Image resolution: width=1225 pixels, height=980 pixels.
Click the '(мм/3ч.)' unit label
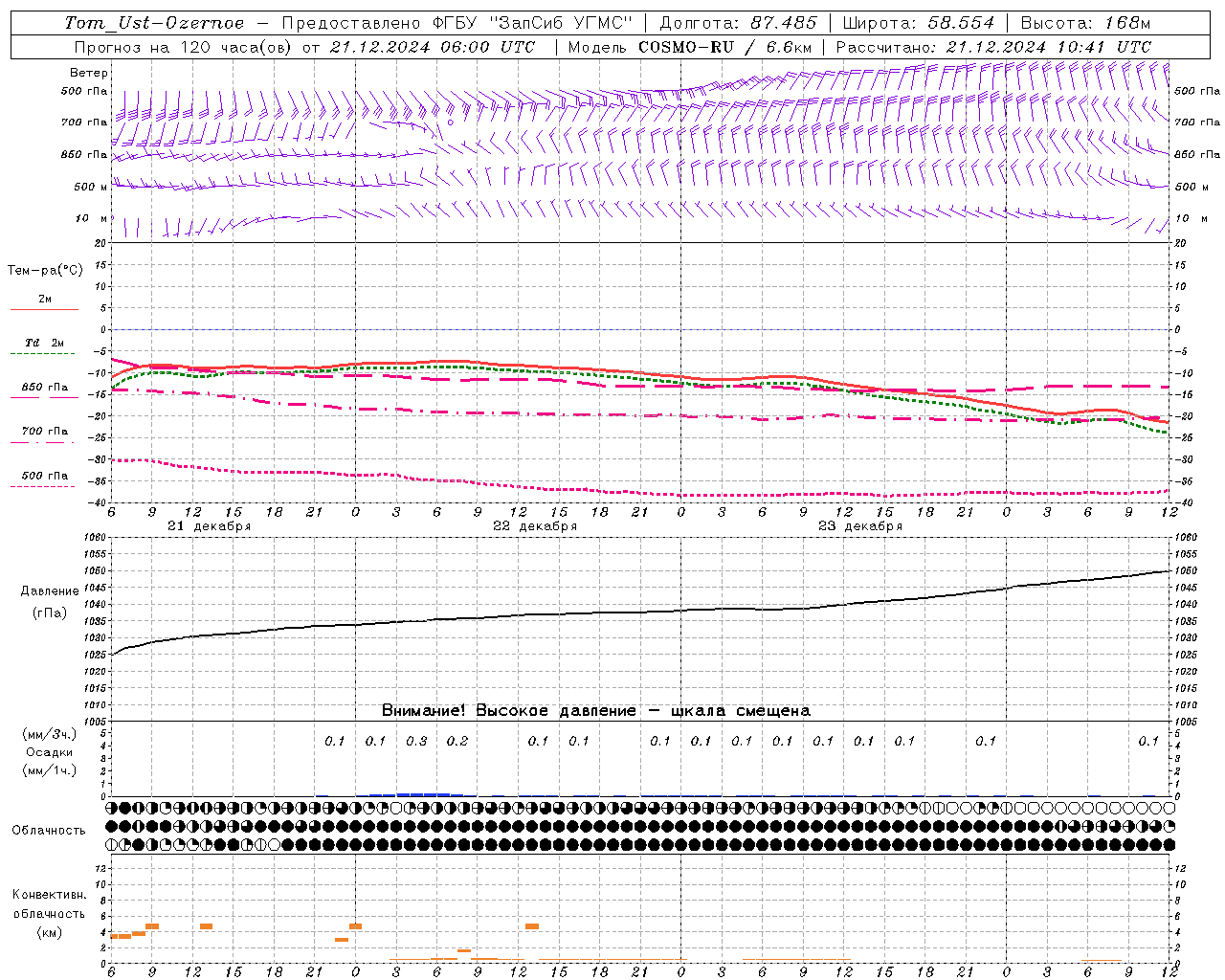[50, 734]
